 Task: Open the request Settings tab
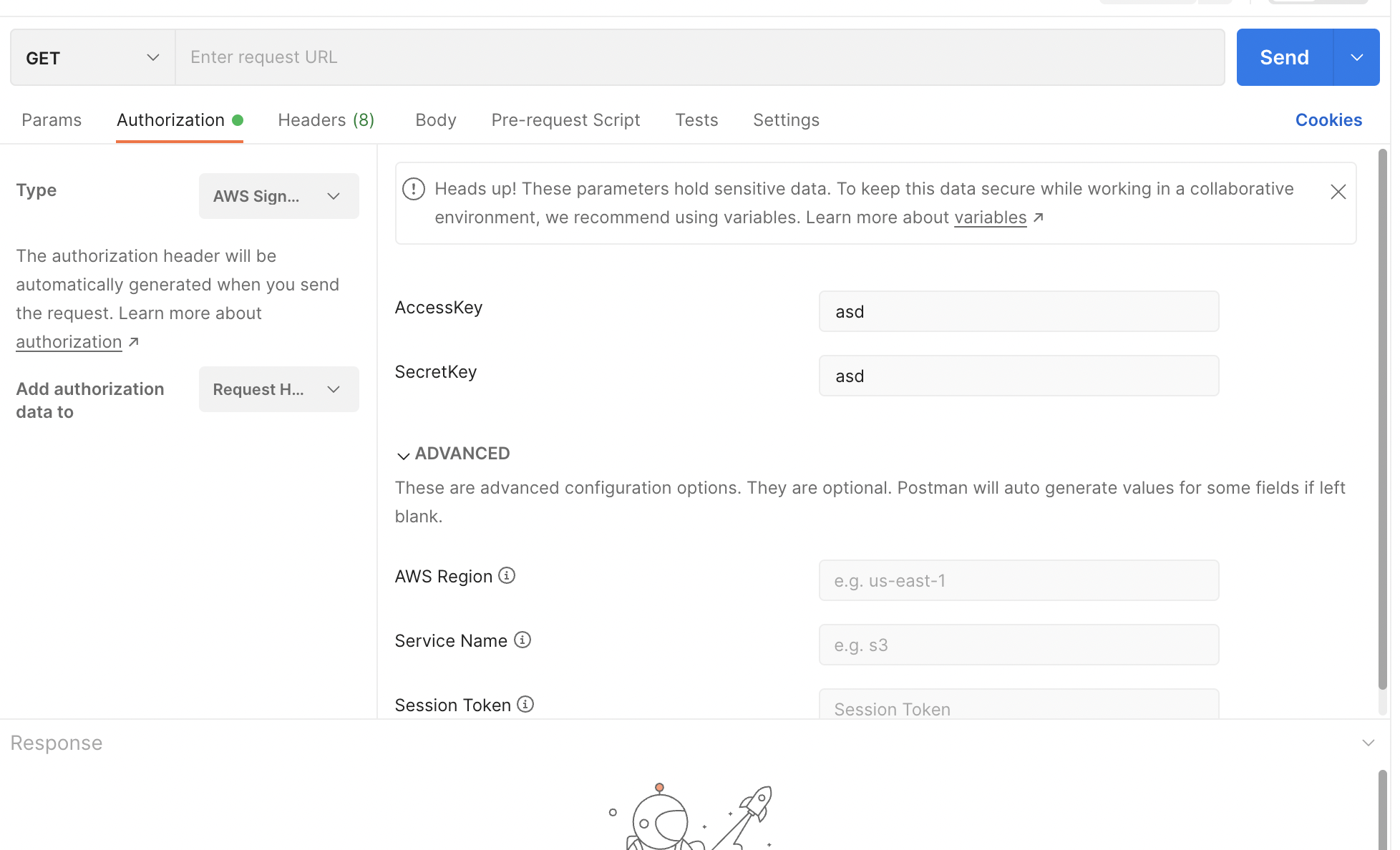786,120
